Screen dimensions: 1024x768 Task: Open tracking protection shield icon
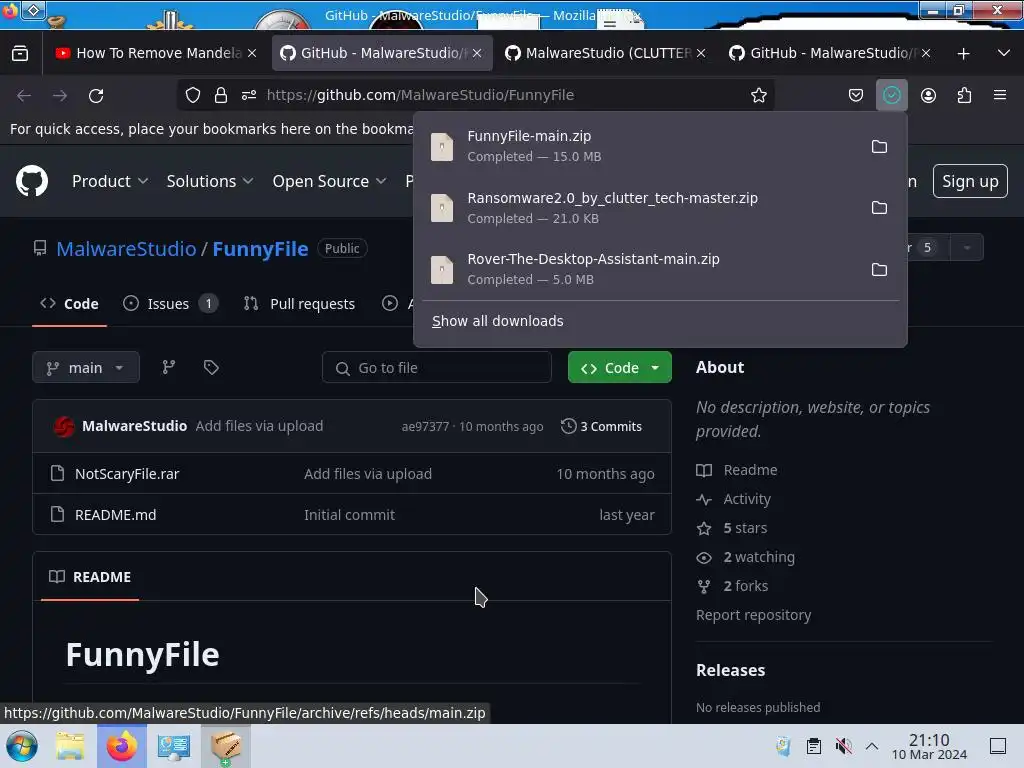(193, 95)
